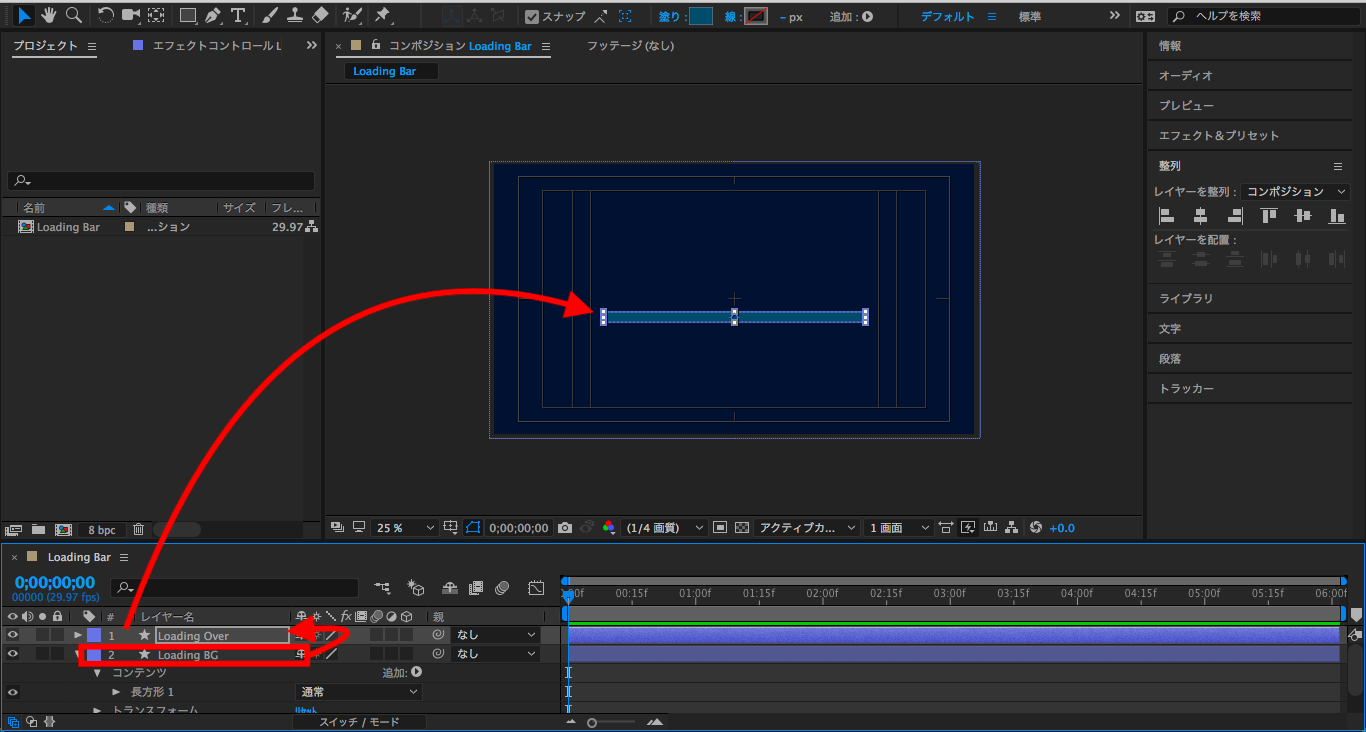Open the エフェクト&プリセット panel
This screenshot has width=1366, height=732.
click(x=1218, y=136)
